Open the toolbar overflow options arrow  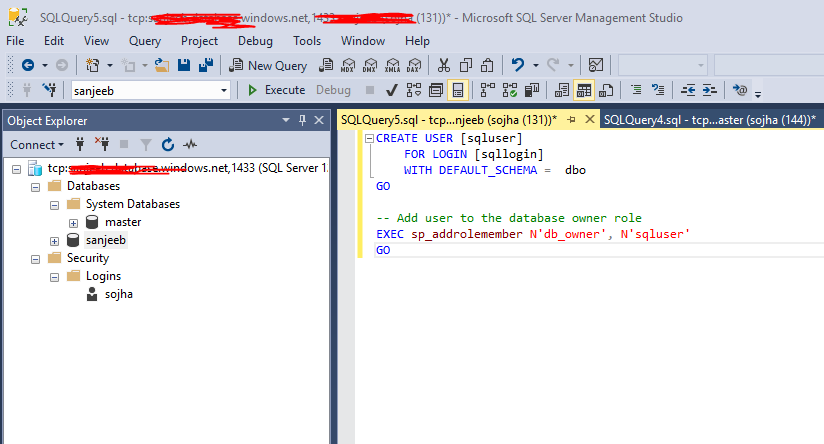[758, 95]
